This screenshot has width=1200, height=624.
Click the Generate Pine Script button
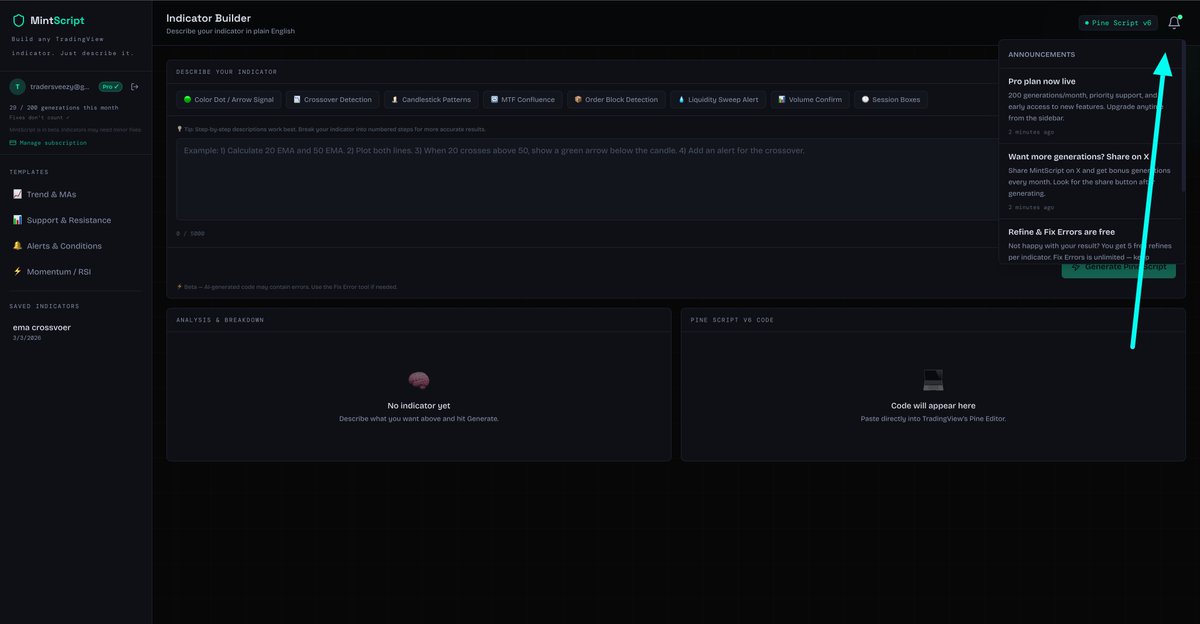coord(1118,266)
